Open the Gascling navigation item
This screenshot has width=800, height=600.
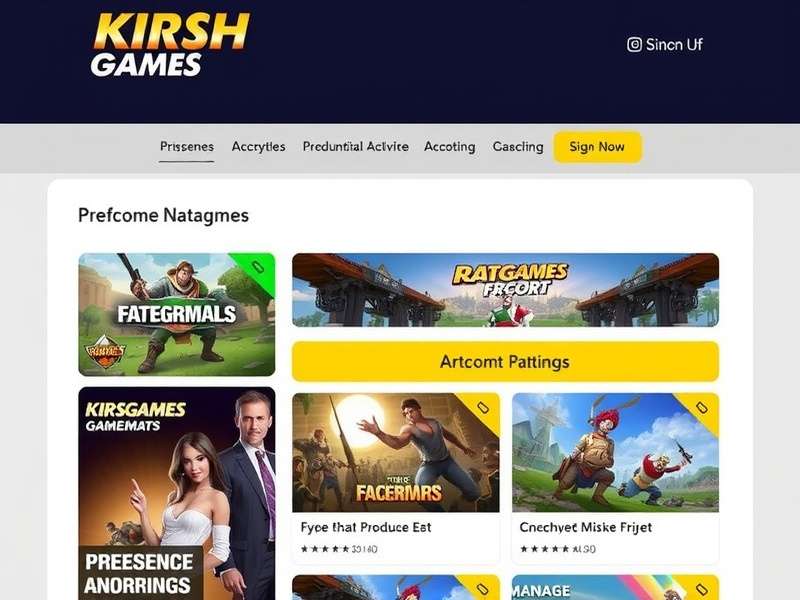[518, 146]
